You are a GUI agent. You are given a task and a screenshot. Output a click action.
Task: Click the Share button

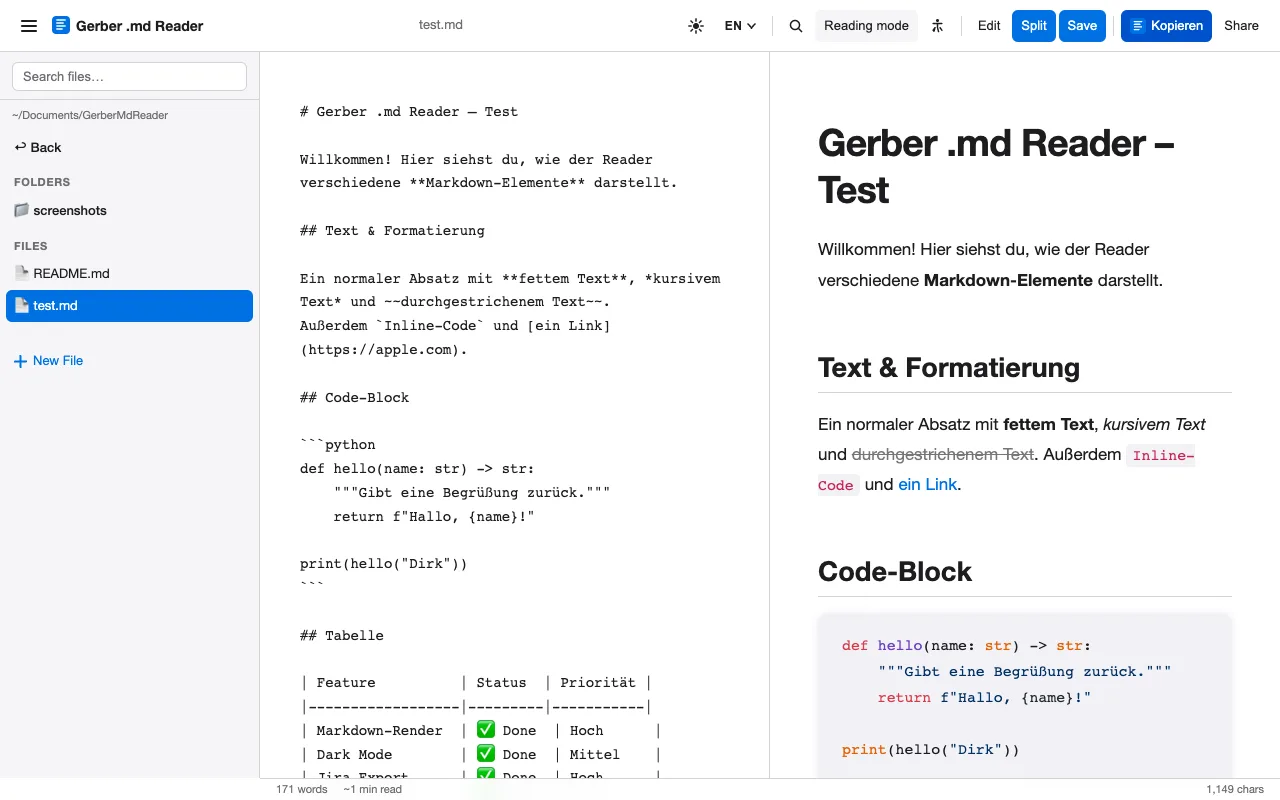tap(1241, 26)
